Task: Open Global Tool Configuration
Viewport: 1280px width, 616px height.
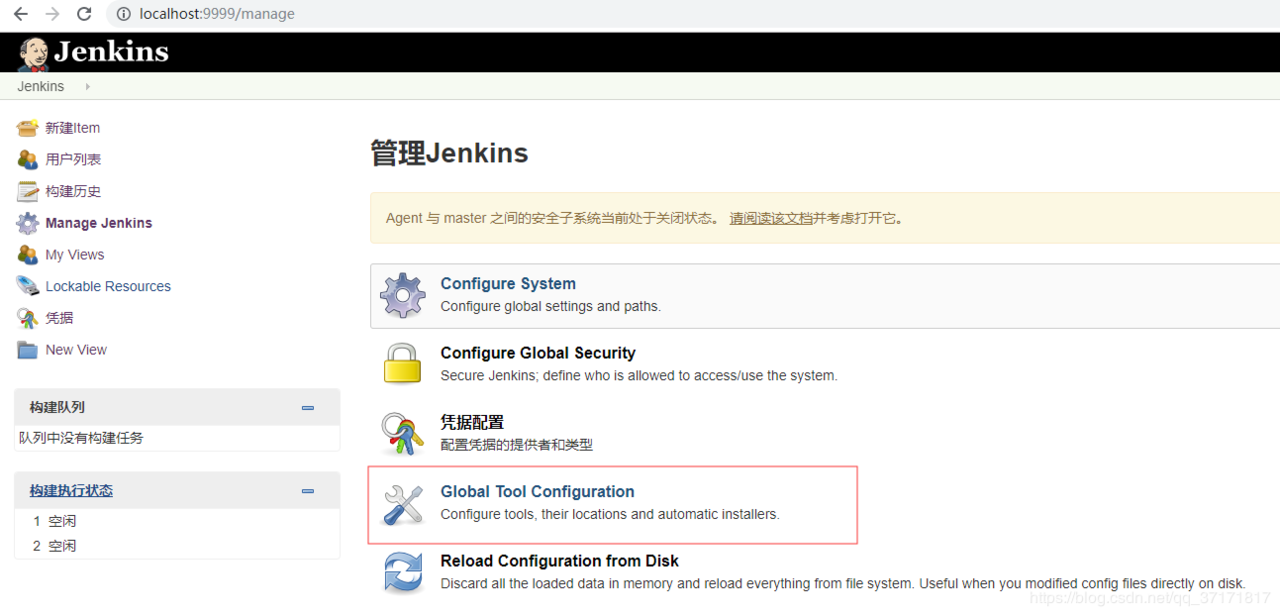Action: coord(537,492)
